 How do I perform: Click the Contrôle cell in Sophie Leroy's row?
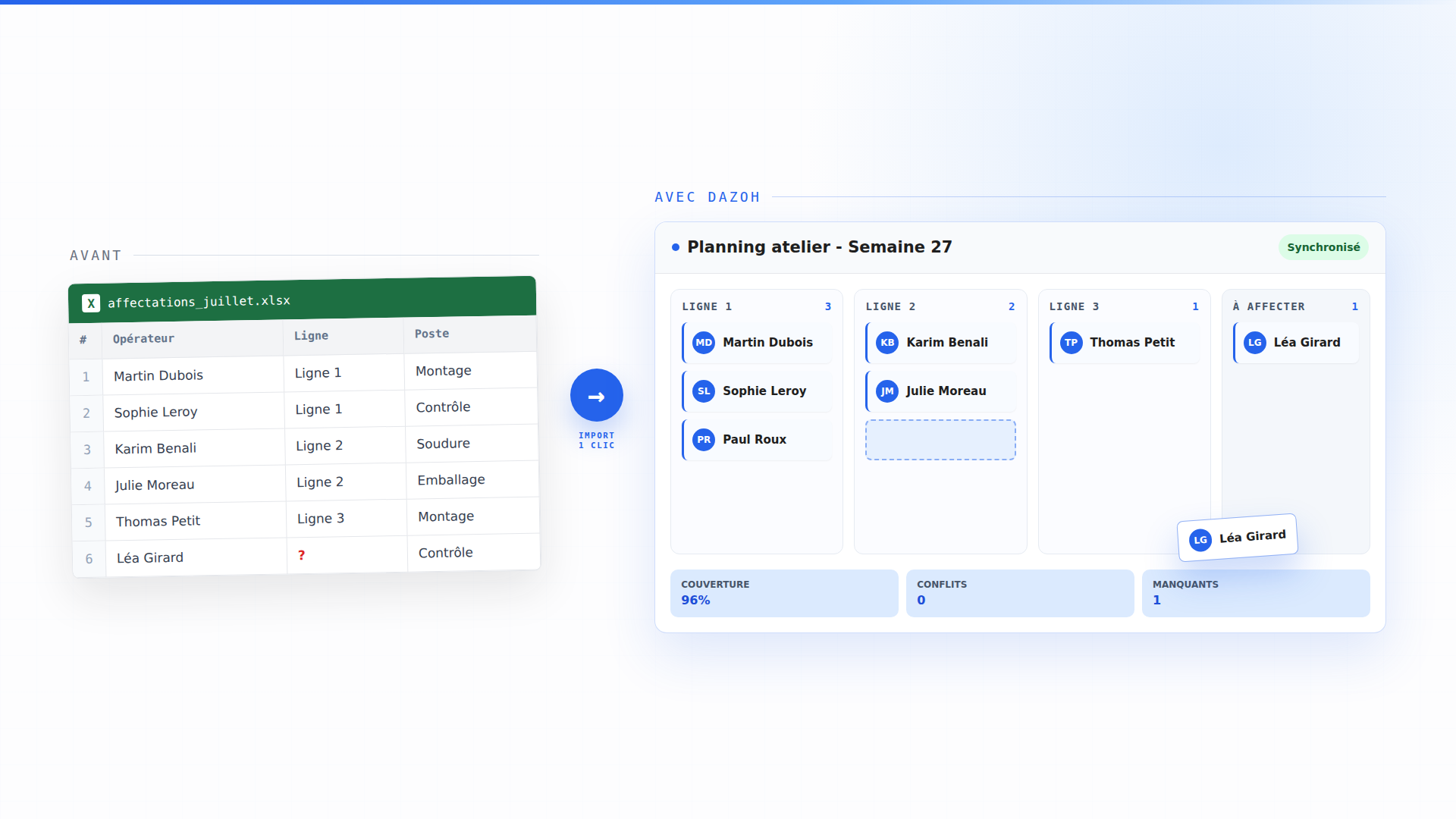pyautogui.click(x=472, y=407)
